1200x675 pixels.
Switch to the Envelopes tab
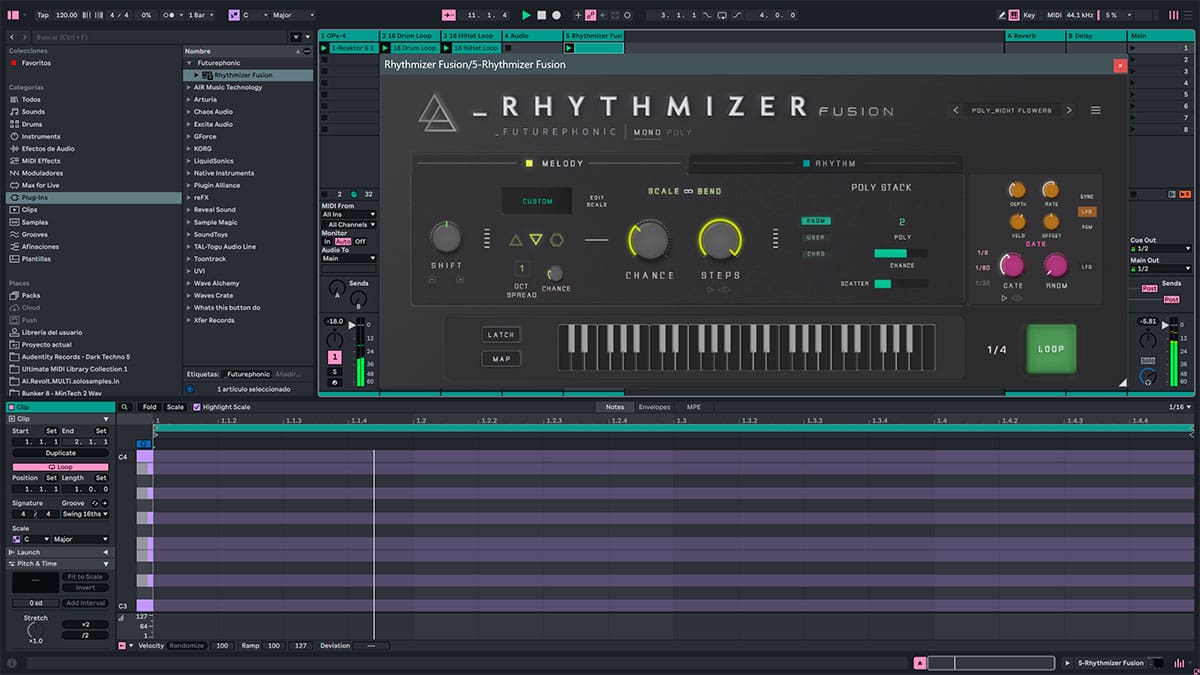coord(655,407)
